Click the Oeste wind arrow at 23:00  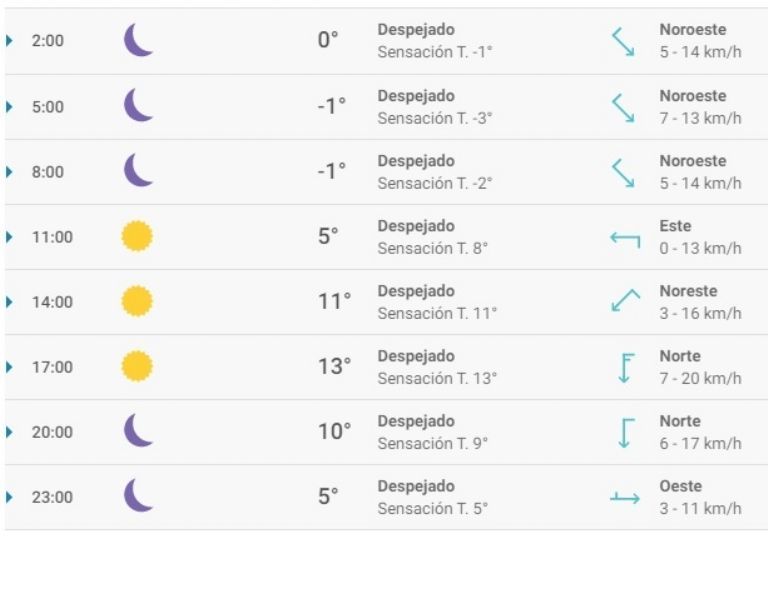(625, 497)
